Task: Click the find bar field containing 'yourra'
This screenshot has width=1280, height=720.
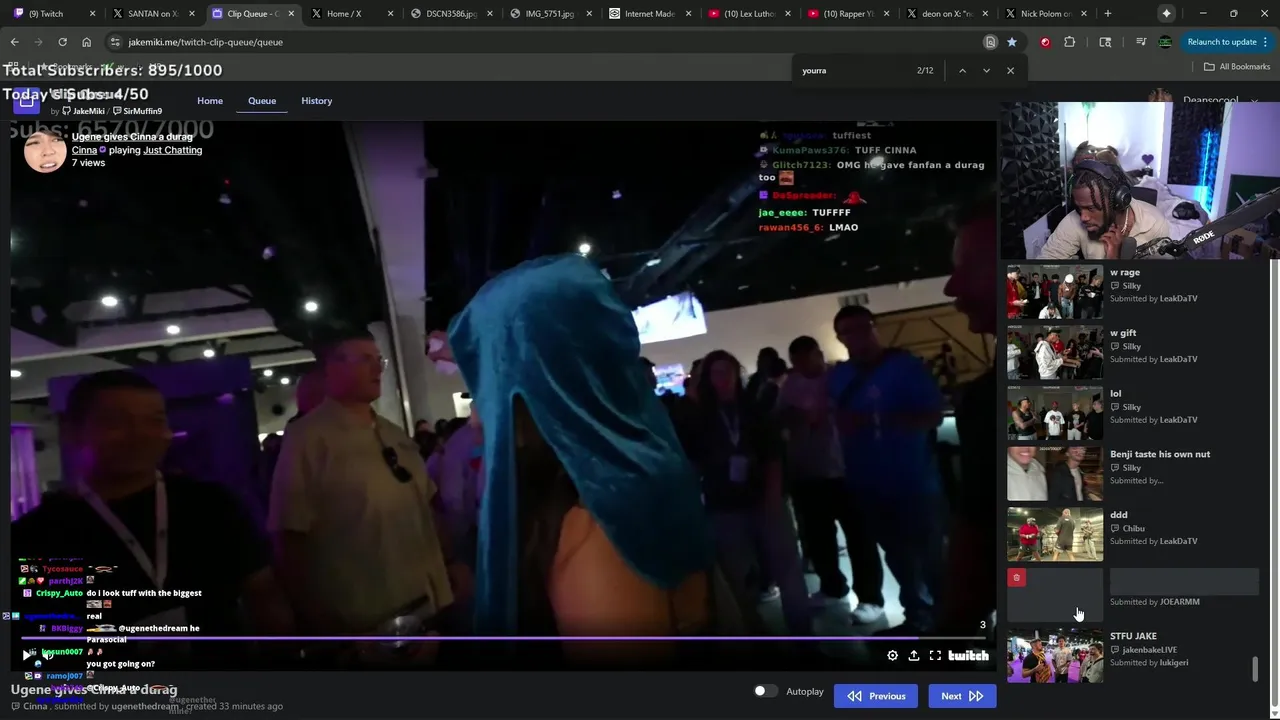Action: [x=855, y=70]
